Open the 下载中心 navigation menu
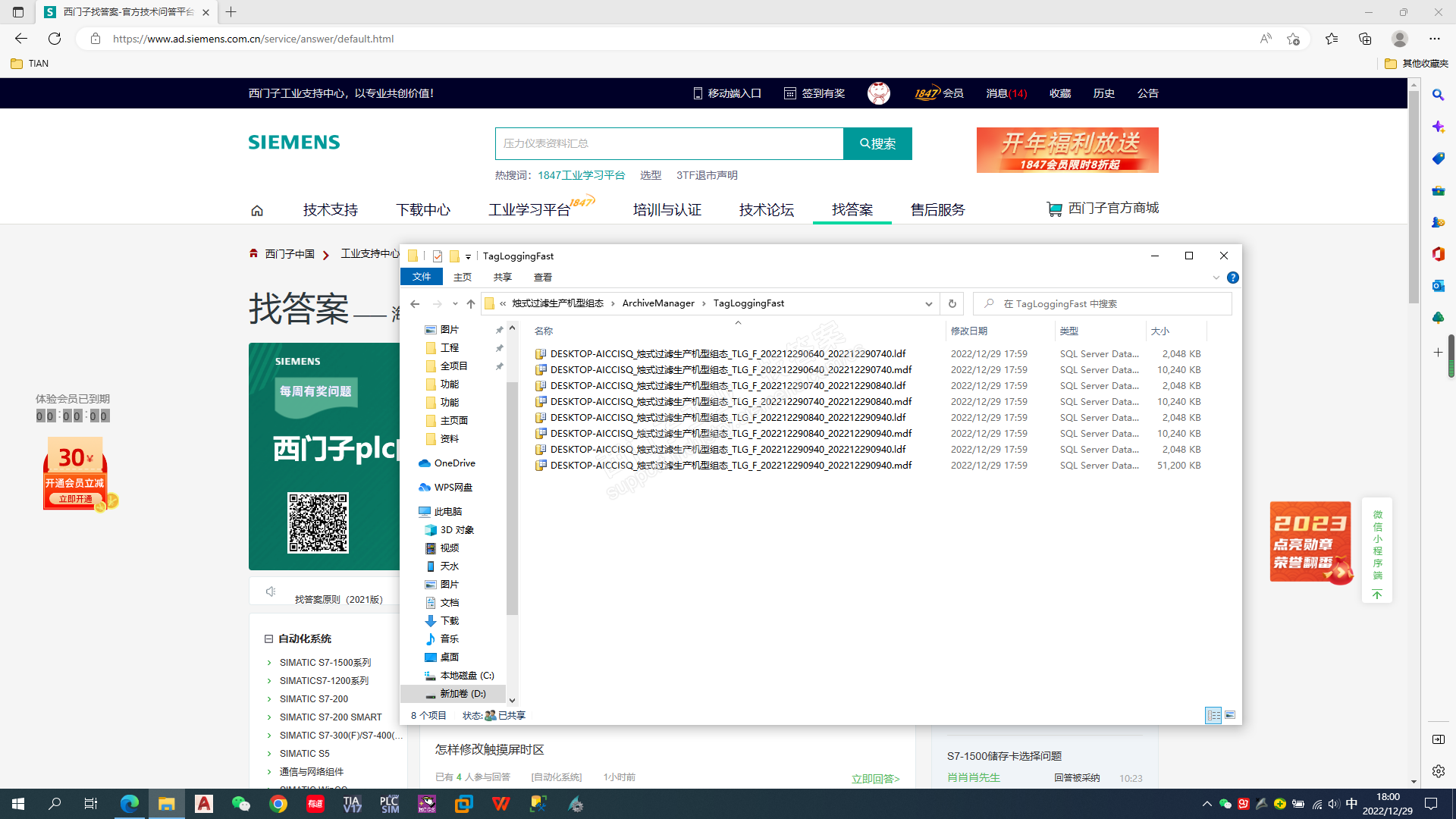The width and height of the screenshot is (1456, 819). (423, 210)
